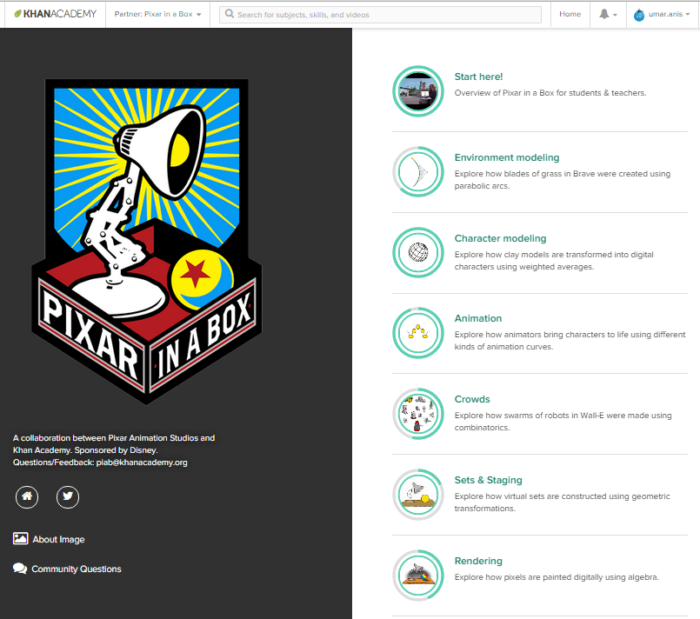Click the search subjects, skills, videos field
The image size is (700, 619).
(382, 15)
